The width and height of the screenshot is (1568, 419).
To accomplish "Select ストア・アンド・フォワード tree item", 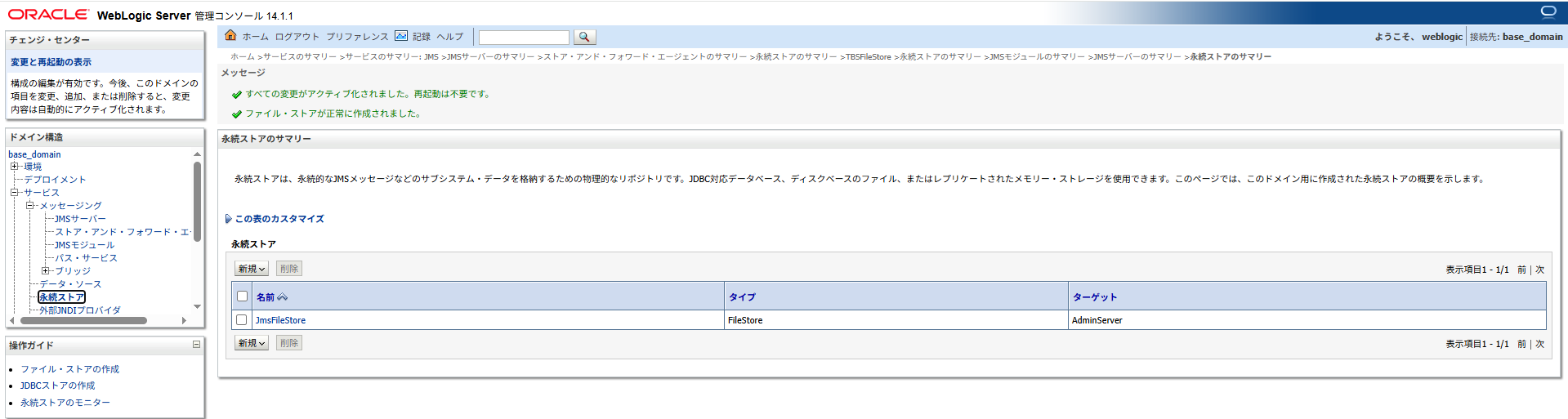I will click(123, 232).
